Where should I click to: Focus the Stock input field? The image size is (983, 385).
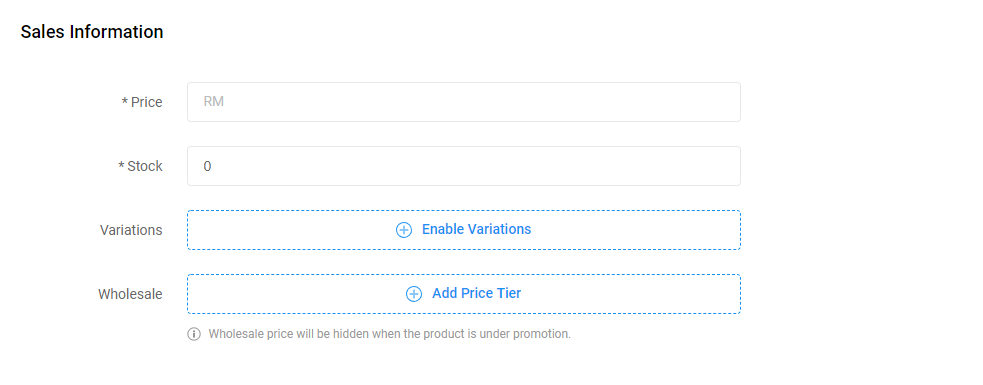pyautogui.click(x=464, y=166)
